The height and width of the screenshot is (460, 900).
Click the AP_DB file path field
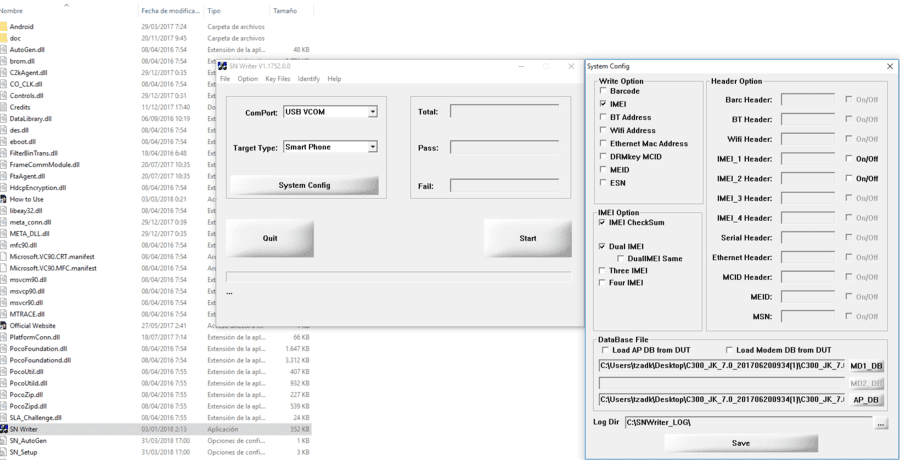coord(722,399)
